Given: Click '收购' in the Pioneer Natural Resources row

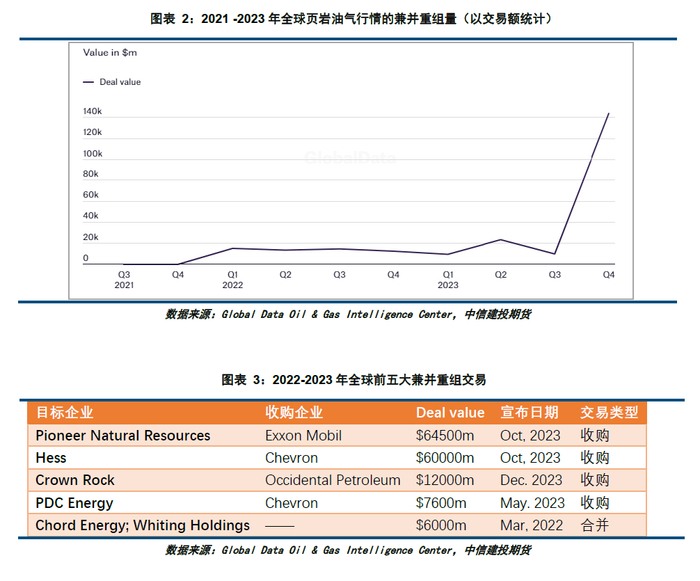Looking at the screenshot, I should pyautogui.click(x=595, y=435).
